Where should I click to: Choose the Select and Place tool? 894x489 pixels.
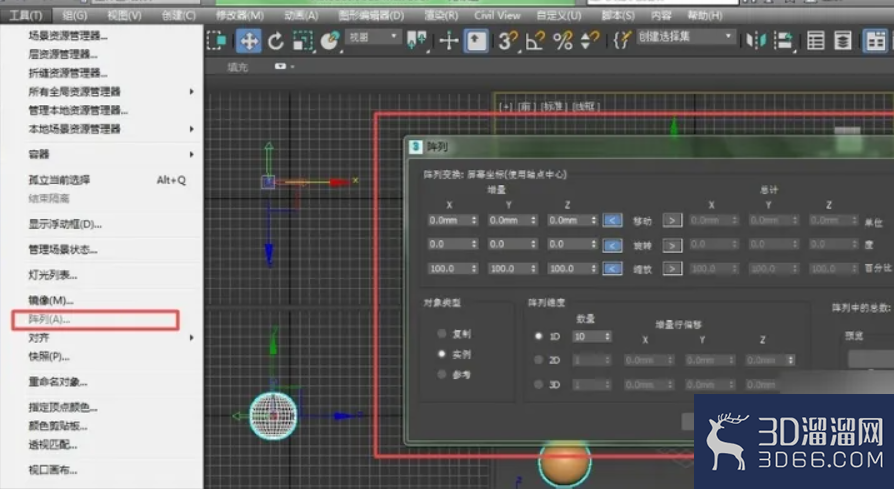click(330, 40)
